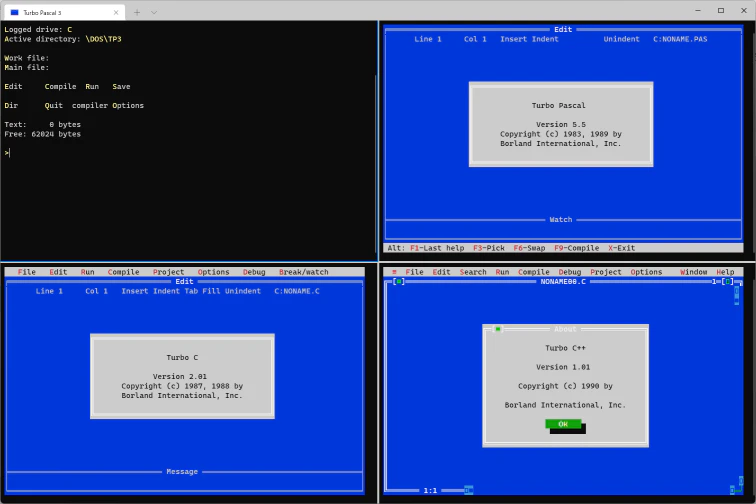Click C:NONAME.C filename in Turbo C editor

pyautogui.click(x=297, y=291)
